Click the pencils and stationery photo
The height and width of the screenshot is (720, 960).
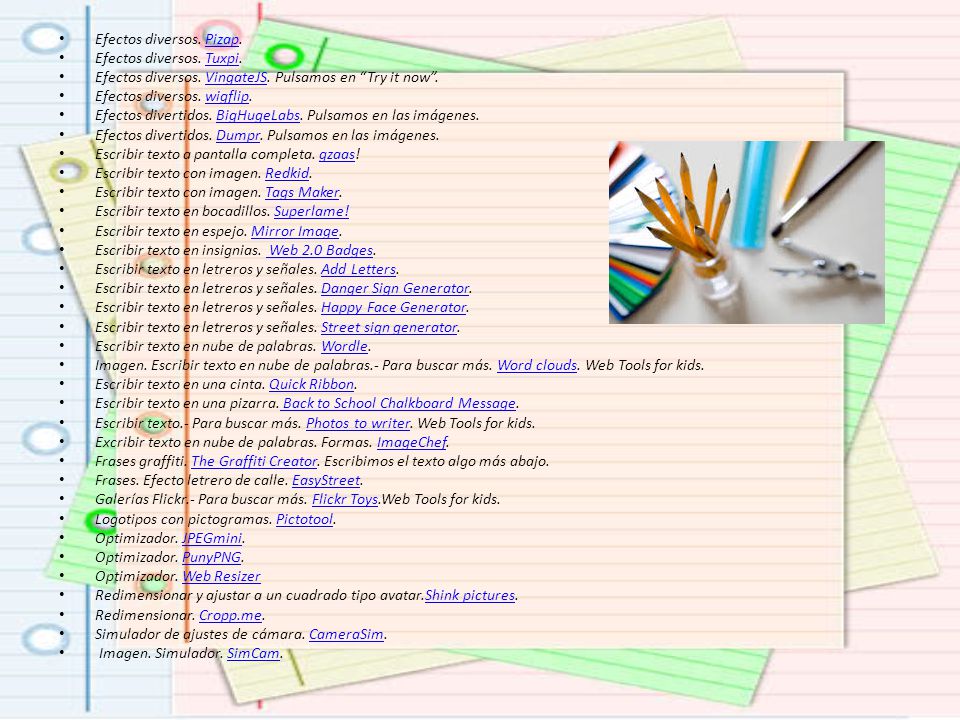pos(746,232)
